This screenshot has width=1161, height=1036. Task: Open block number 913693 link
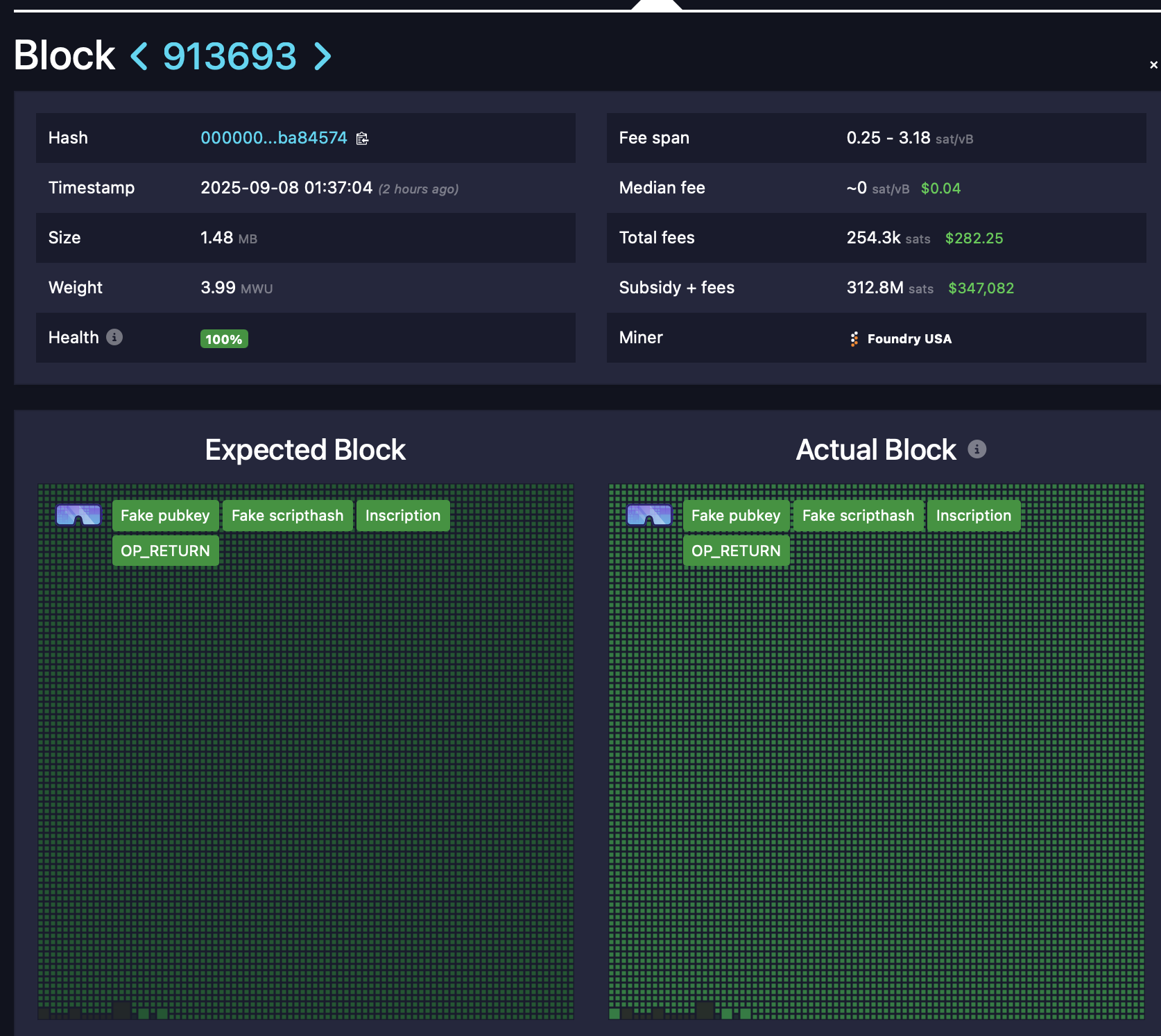pyautogui.click(x=230, y=56)
